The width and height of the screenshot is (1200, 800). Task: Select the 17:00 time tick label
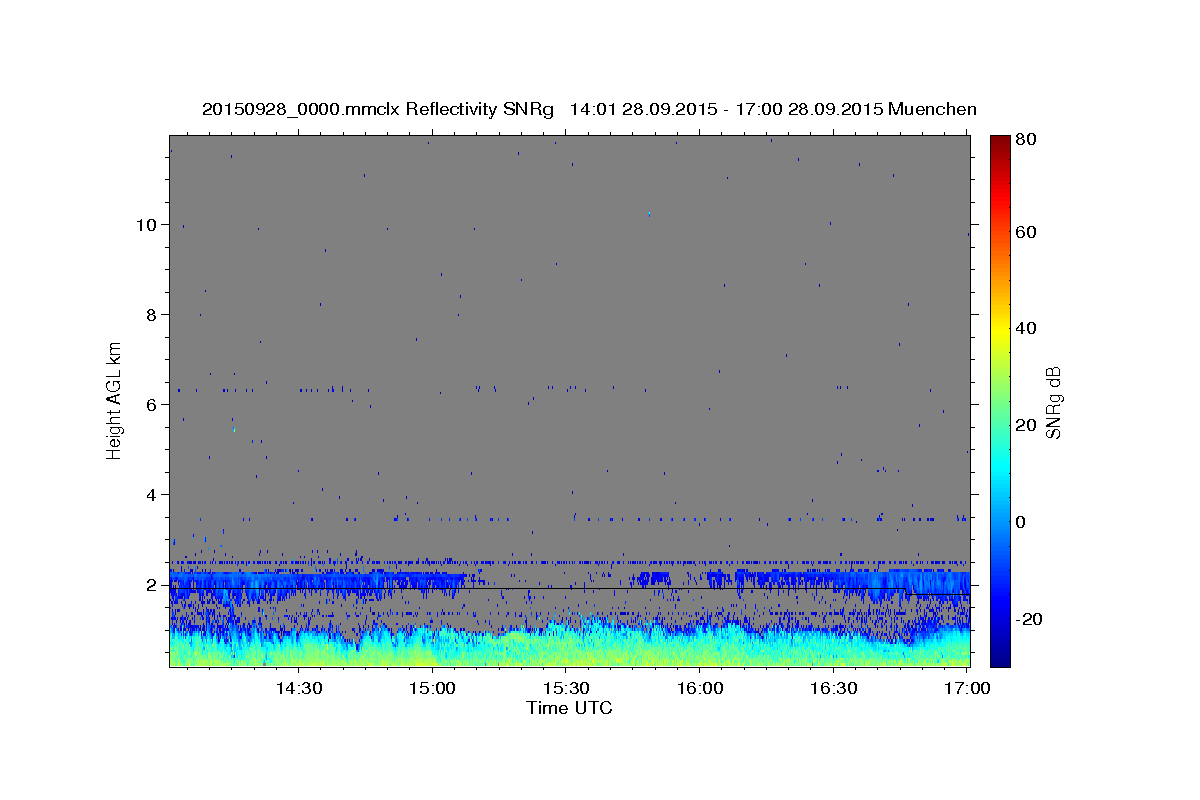click(966, 688)
